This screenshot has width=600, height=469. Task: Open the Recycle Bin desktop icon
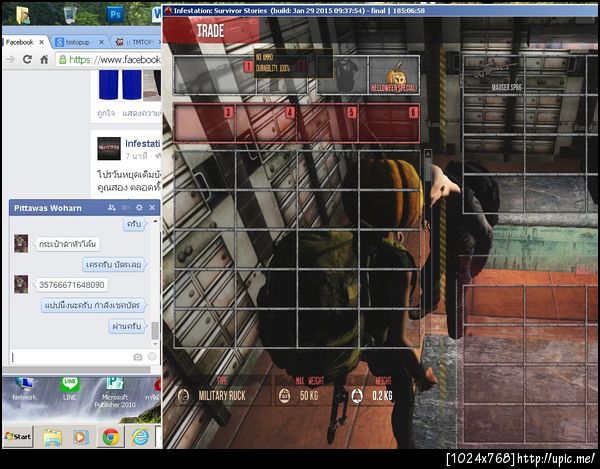click(70, 15)
